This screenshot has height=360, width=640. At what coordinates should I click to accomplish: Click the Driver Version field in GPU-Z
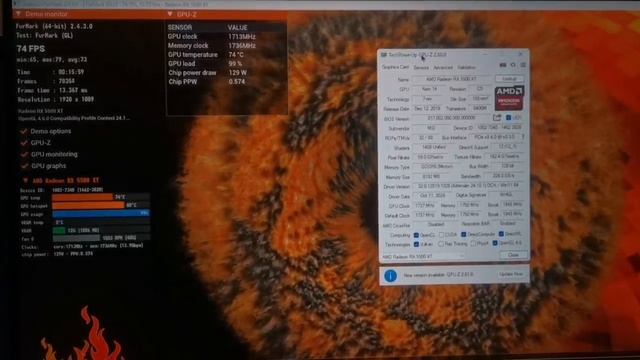pyautogui.click(x=469, y=186)
